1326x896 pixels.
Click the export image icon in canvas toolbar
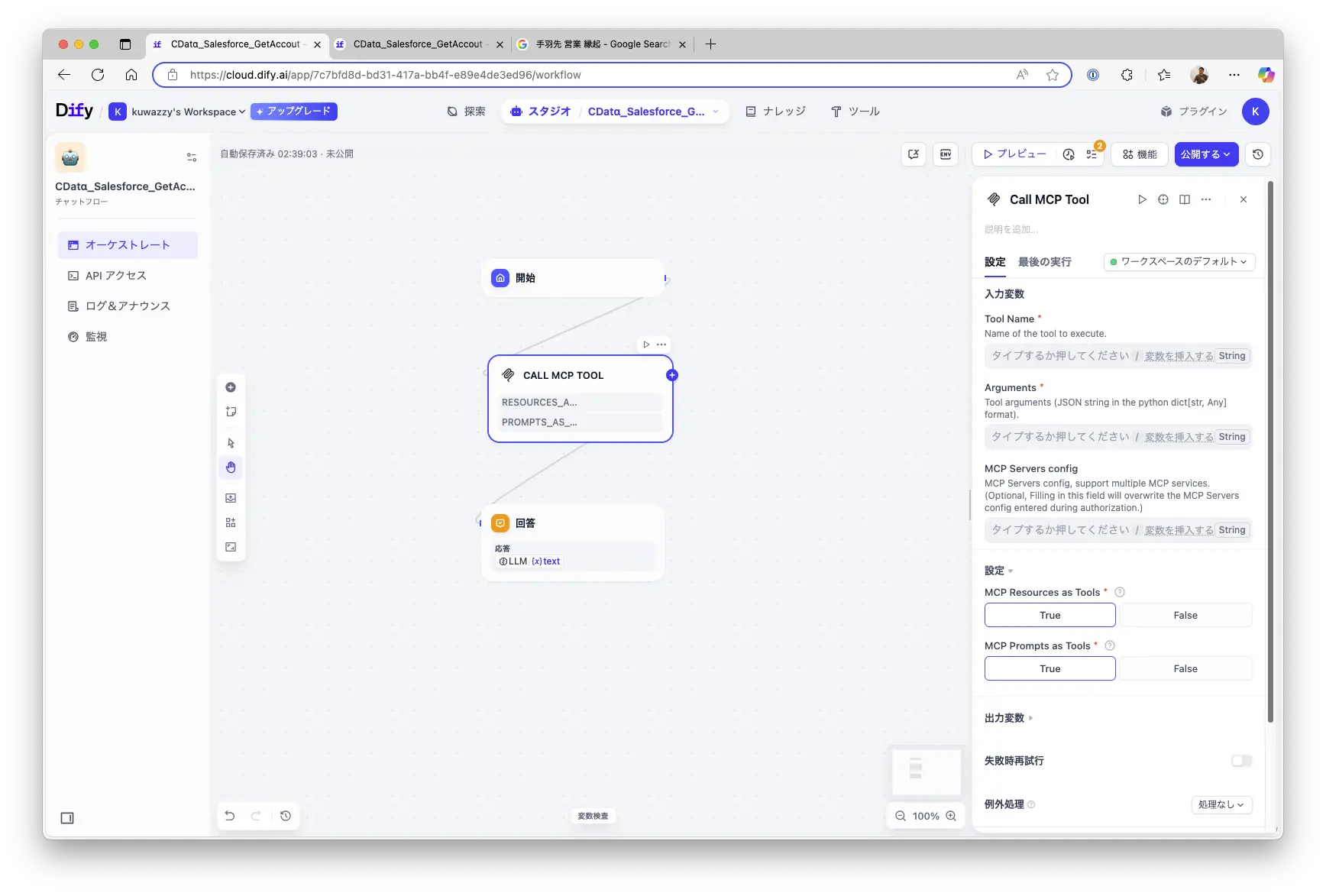click(231, 498)
